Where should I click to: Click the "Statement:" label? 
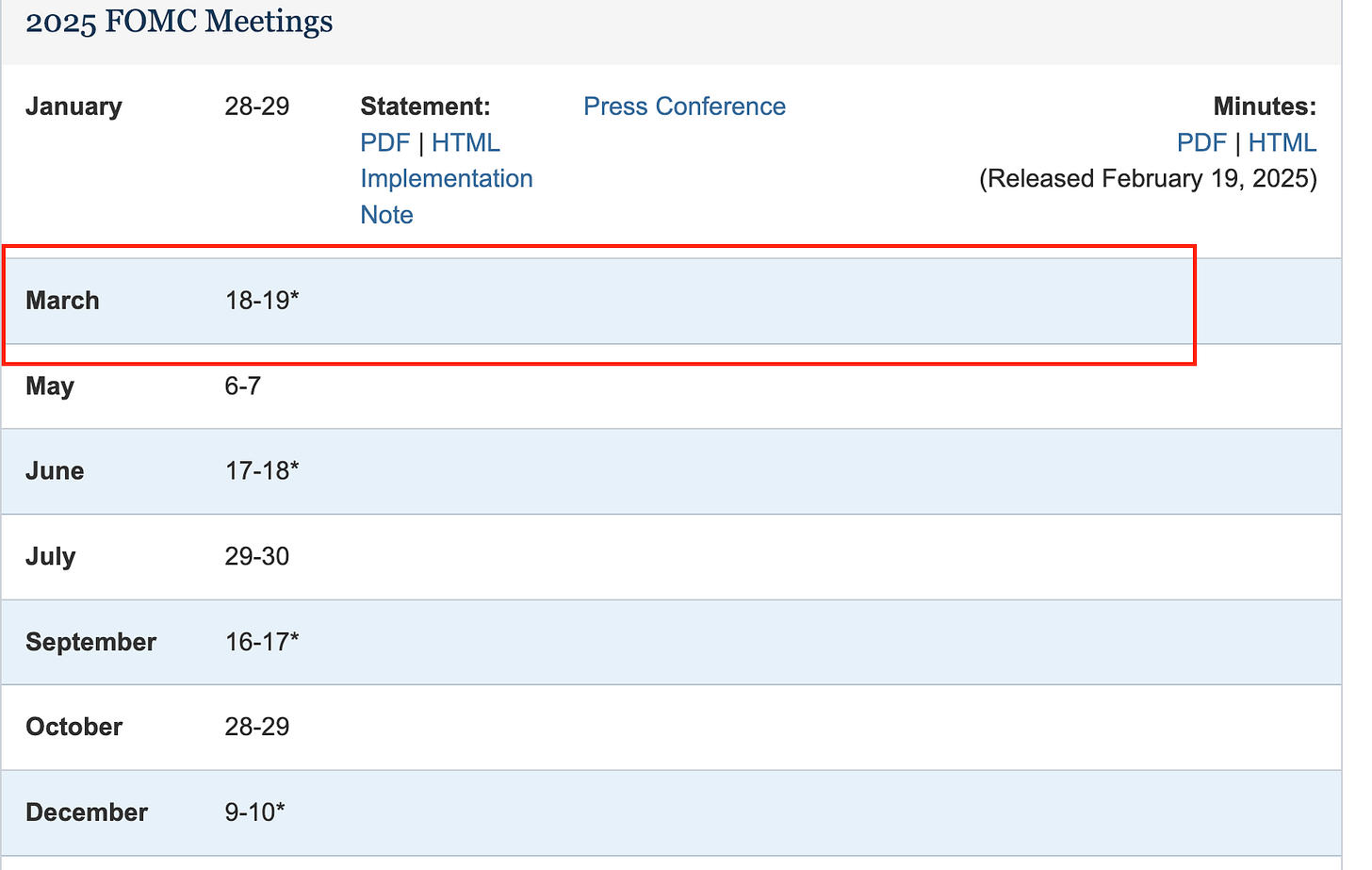425,107
